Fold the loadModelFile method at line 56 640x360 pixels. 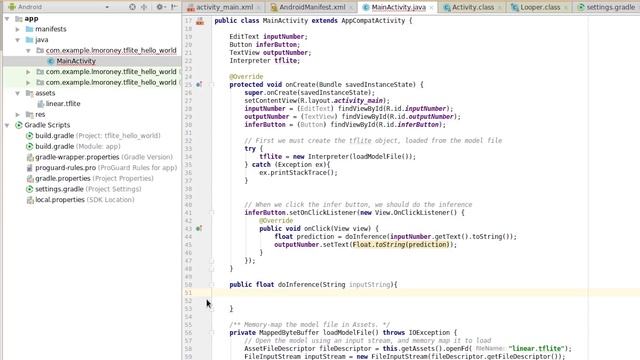[212, 333]
